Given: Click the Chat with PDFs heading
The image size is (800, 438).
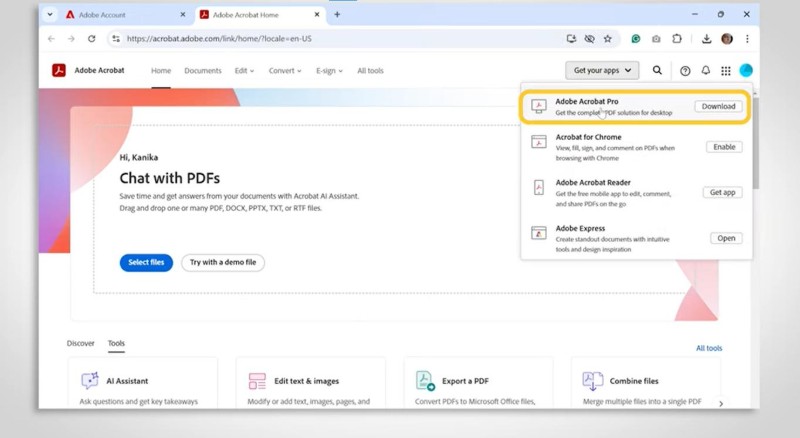Looking at the screenshot, I should [x=170, y=178].
